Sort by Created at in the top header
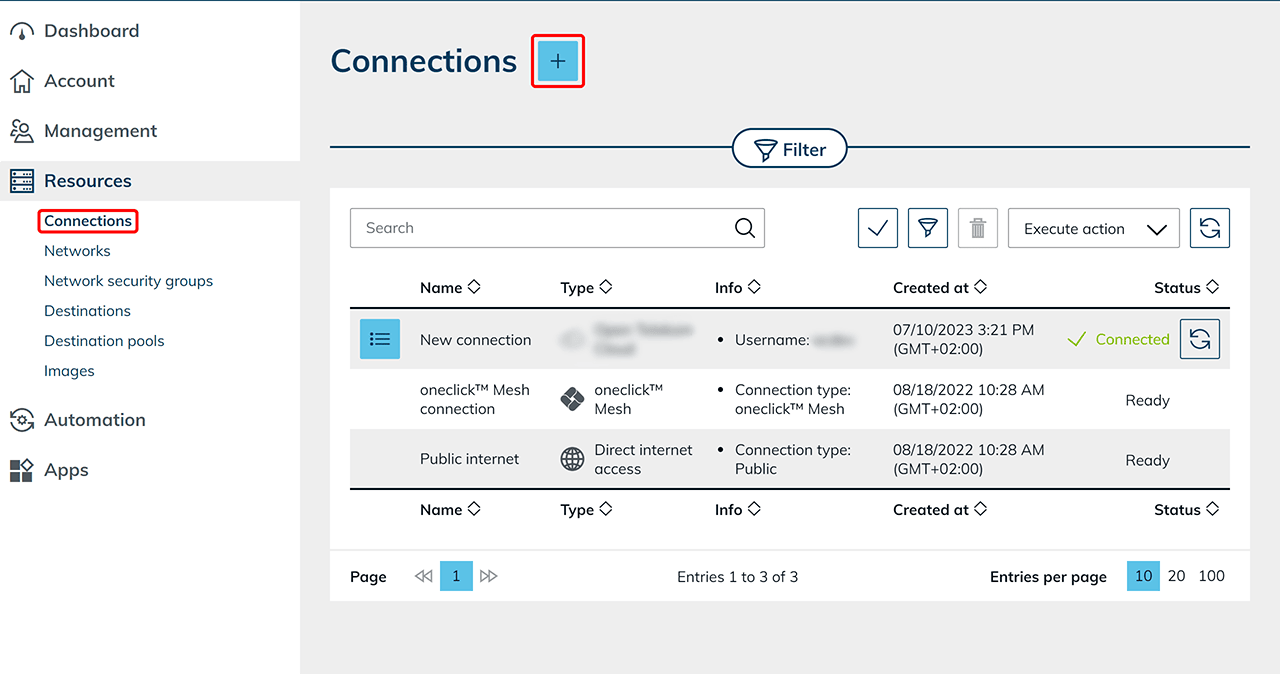Viewport: 1280px width, 674px height. pyautogui.click(x=939, y=287)
